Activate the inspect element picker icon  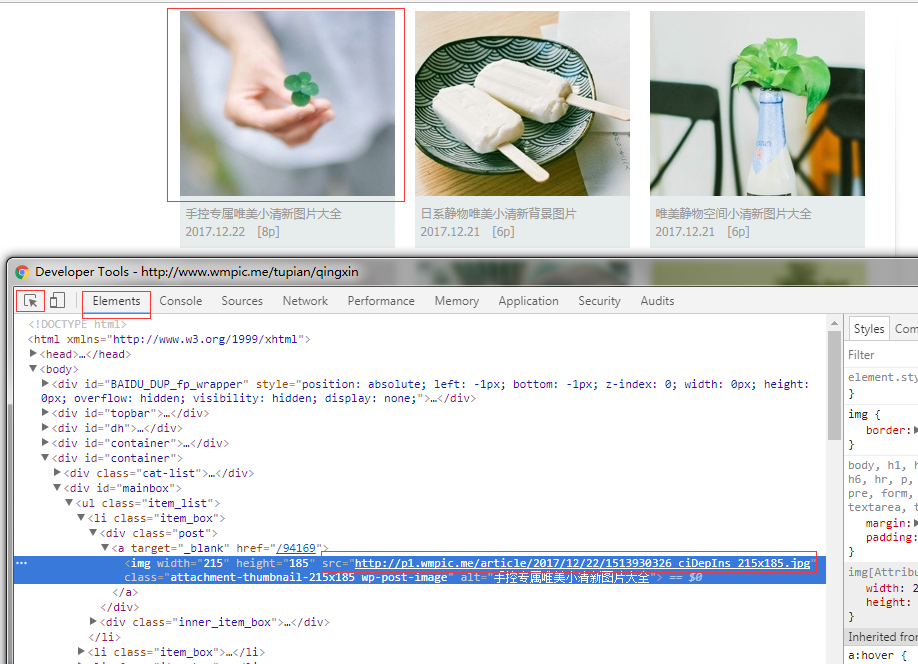[30, 301]
